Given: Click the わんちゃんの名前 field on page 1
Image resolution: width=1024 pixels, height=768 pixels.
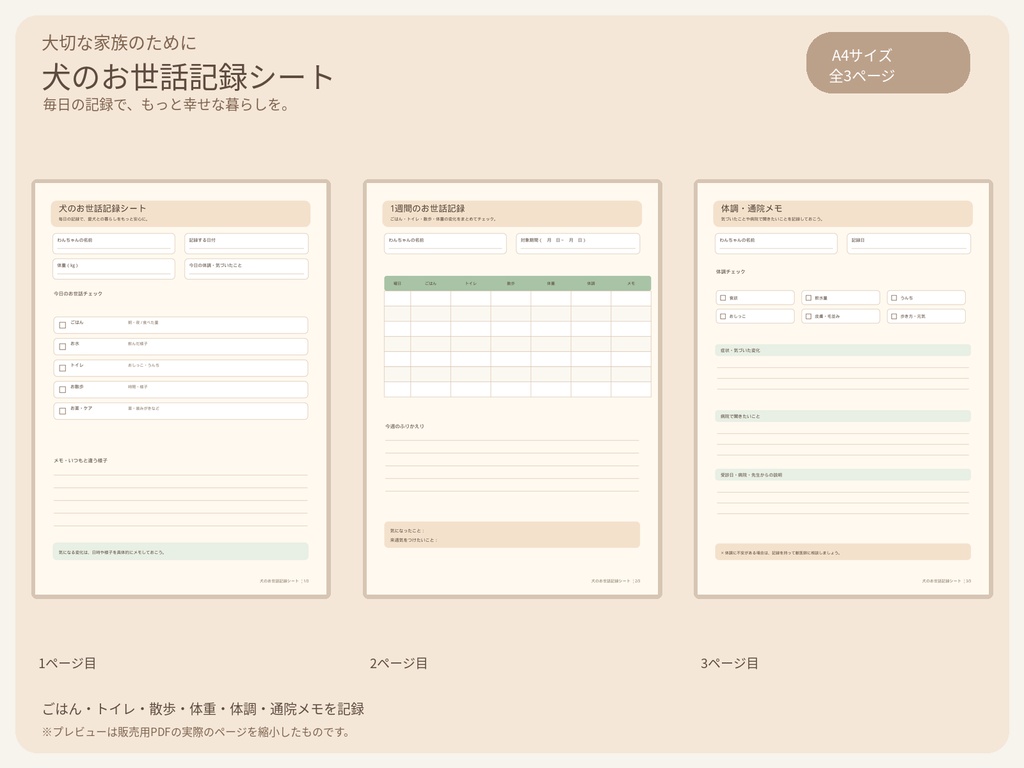Looking at the screenshot, I should click(114, 243).
